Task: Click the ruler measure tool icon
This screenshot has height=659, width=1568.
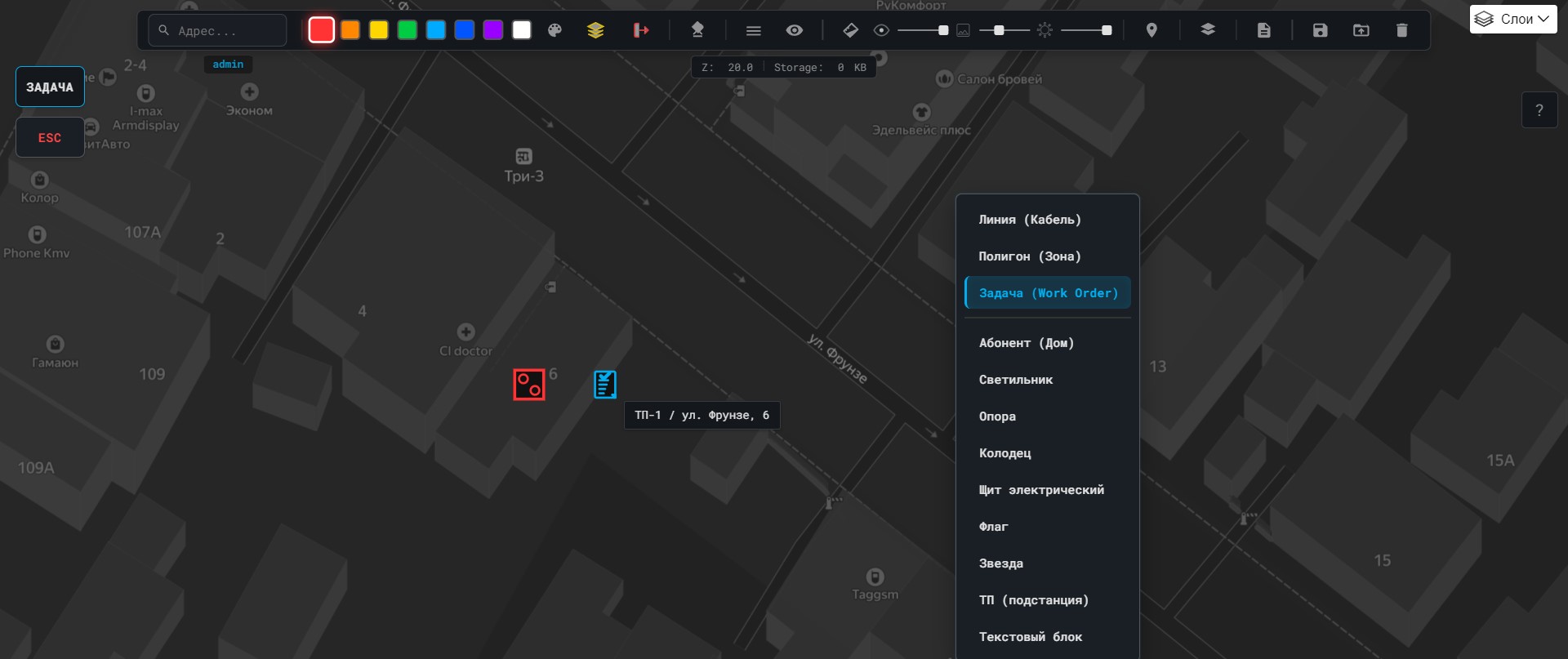Action: click(x=850, y=30)
